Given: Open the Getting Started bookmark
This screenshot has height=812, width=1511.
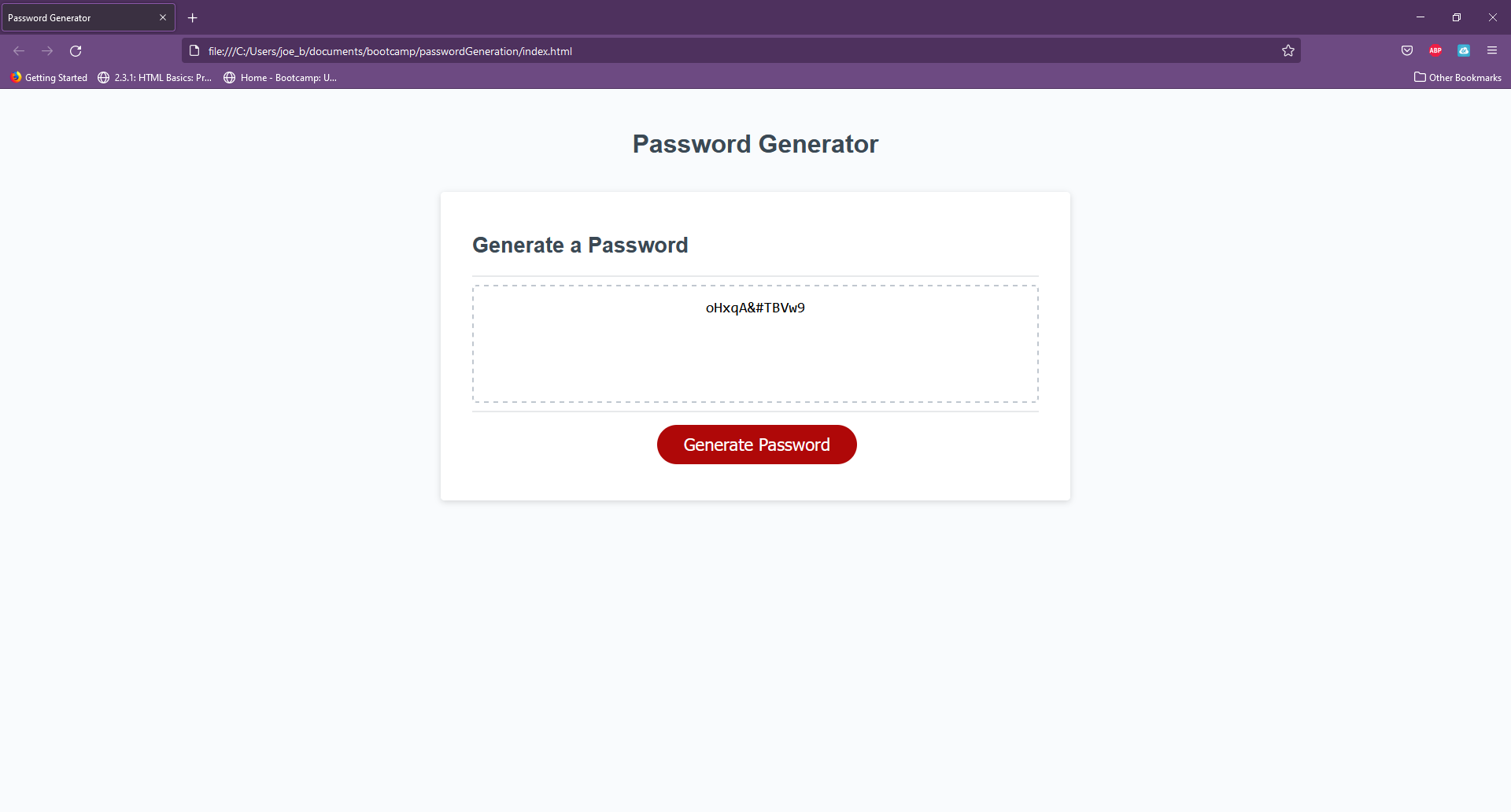Looking at the screenshot, I should pos(49,77).
